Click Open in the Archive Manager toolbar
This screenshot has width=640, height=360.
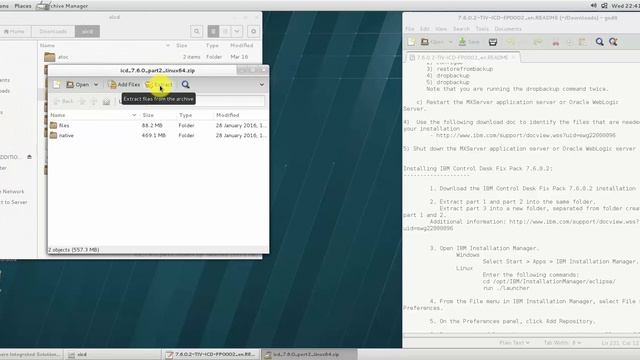pos(78,84)
